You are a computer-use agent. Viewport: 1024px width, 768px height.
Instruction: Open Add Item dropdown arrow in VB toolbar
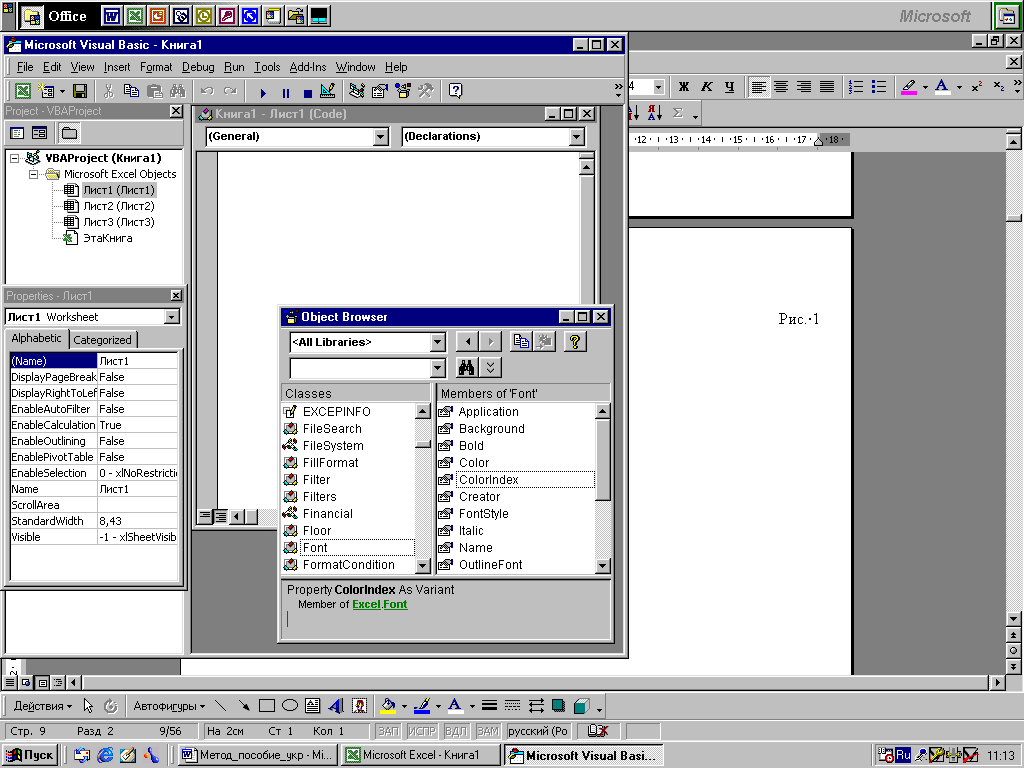[62, 91]
